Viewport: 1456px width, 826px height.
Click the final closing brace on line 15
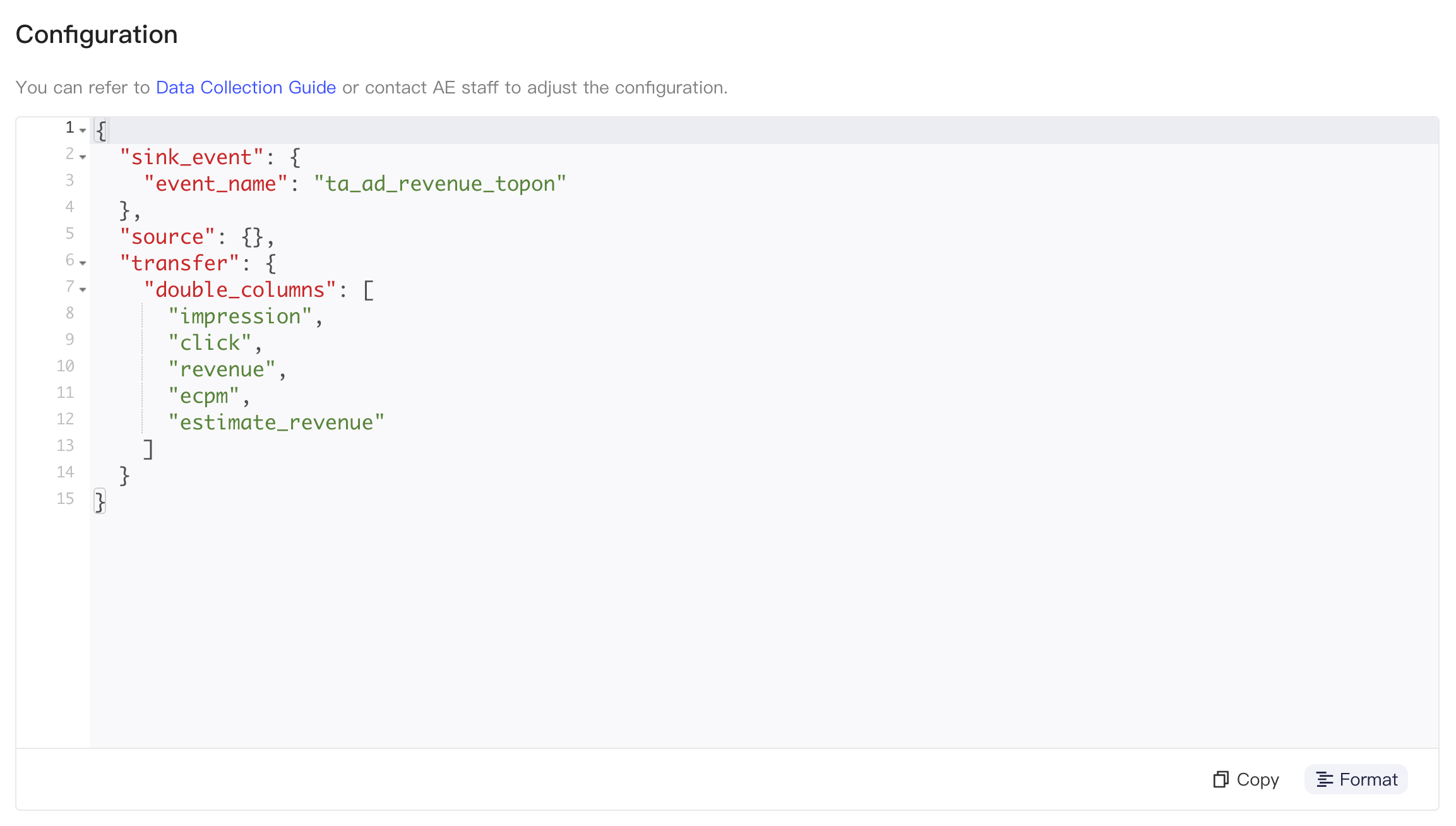coord(100,502)
